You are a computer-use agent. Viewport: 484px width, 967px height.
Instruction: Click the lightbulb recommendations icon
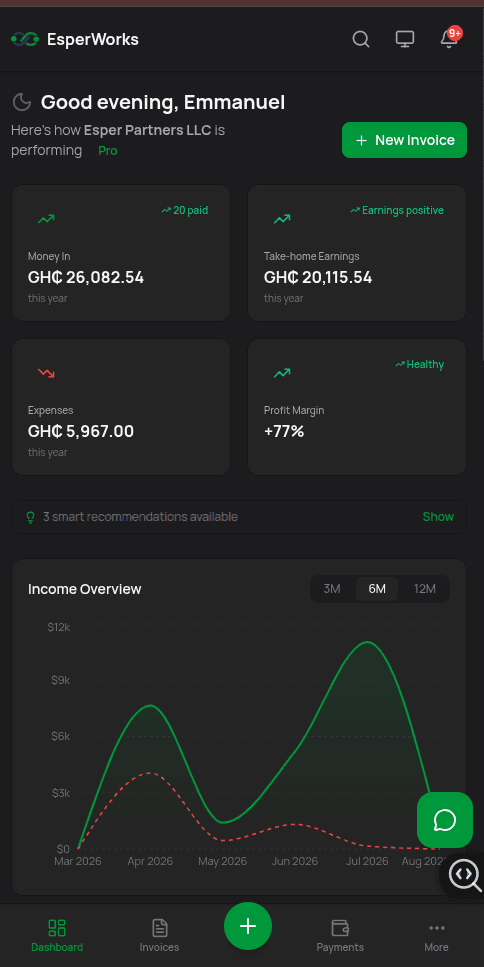tap(30, 517)
